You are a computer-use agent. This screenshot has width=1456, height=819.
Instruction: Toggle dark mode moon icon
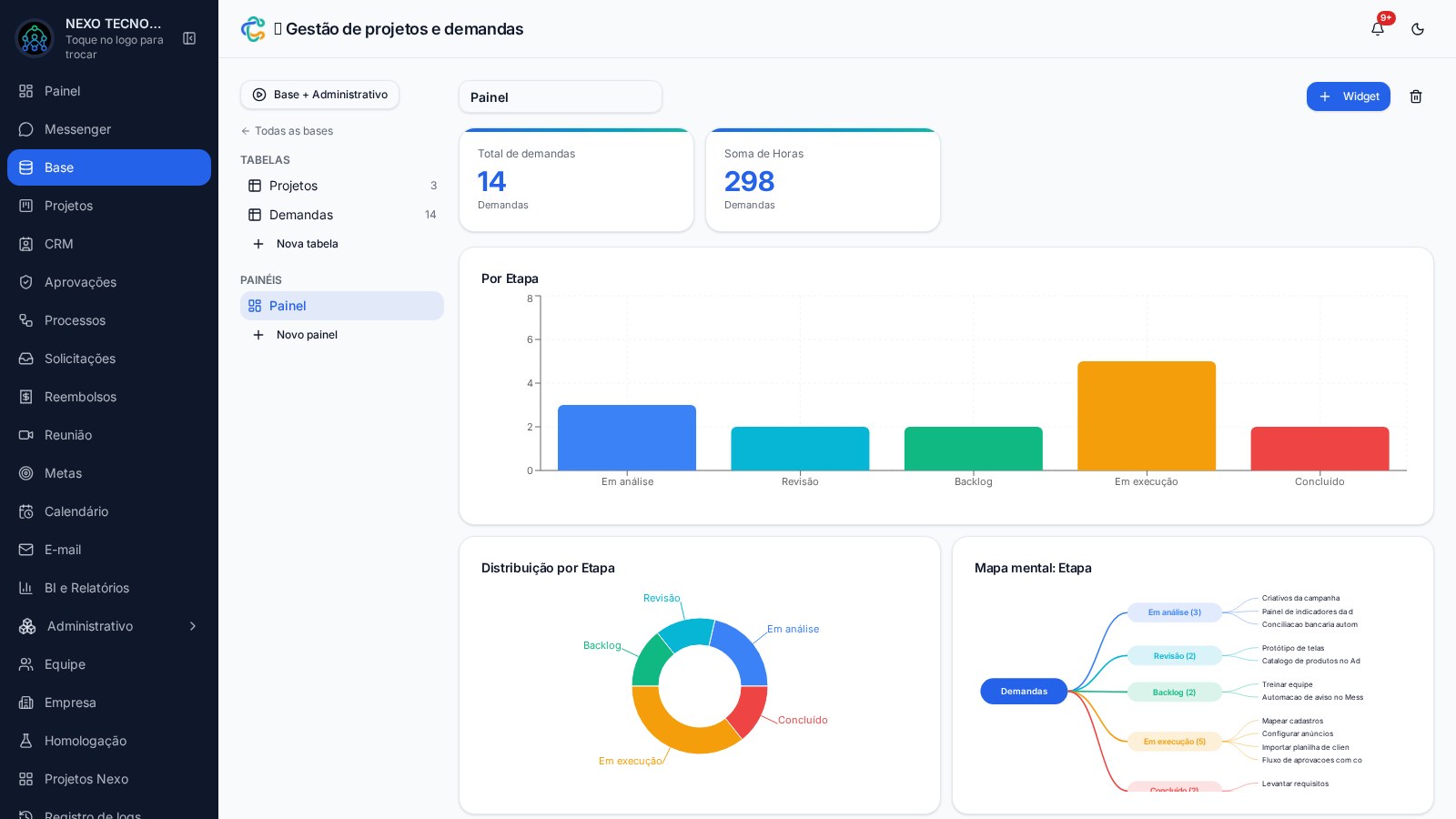(x=1418, y=29)
